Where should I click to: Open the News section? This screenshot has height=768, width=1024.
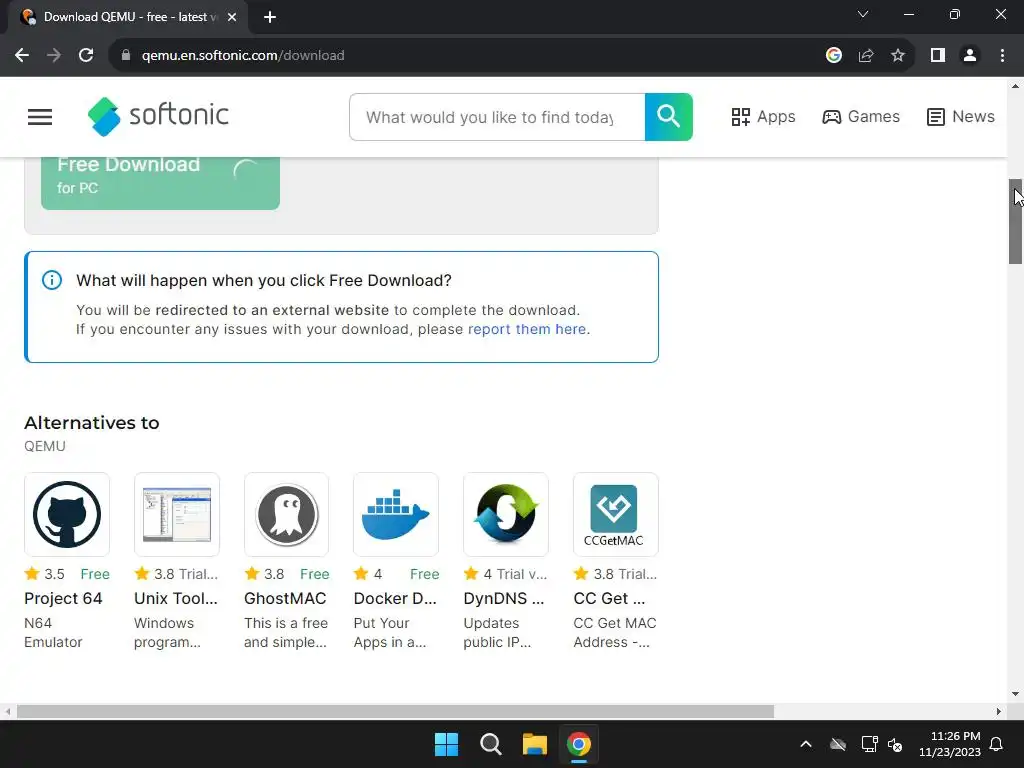[x=961, y=117]
